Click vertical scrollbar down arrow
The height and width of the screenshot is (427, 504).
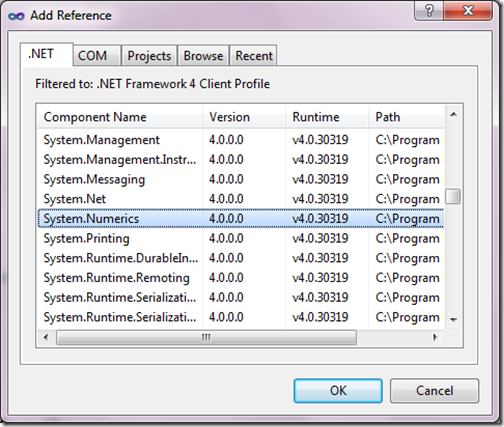pos(453,320)
